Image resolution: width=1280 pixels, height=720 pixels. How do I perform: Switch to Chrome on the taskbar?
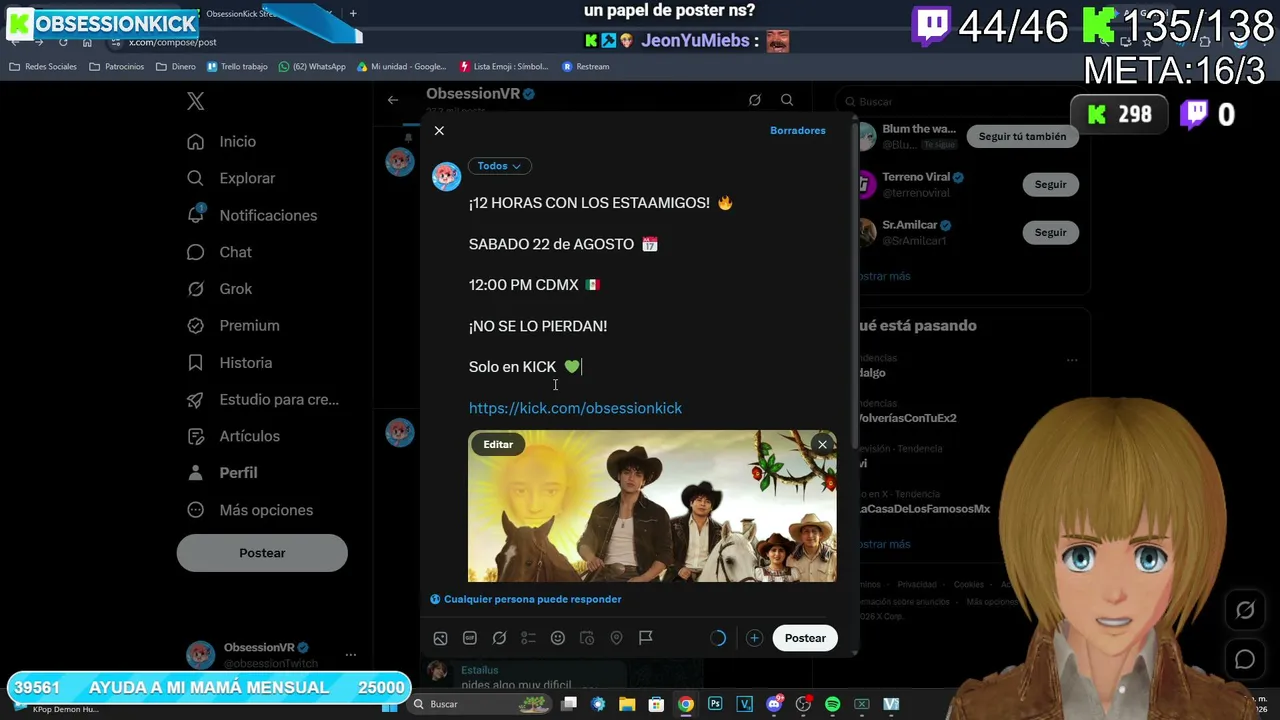point(685,704)
